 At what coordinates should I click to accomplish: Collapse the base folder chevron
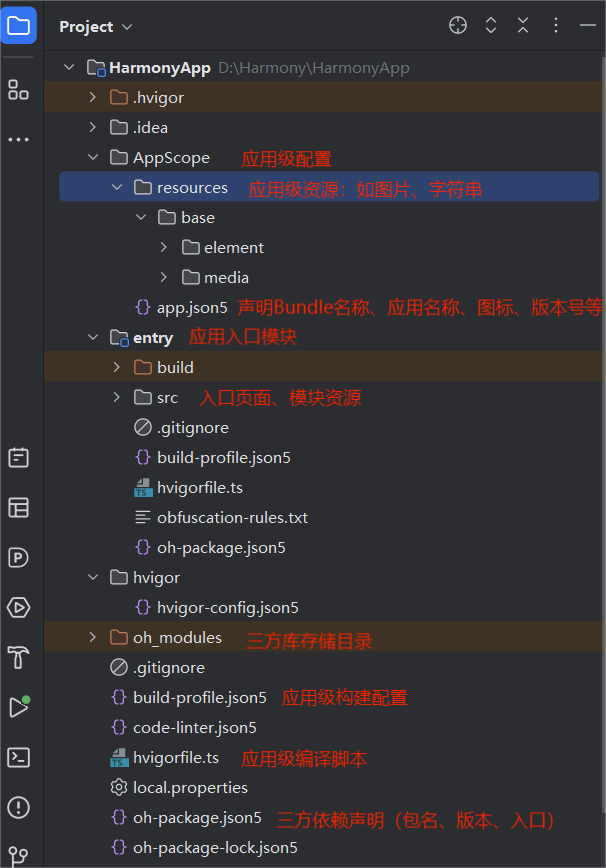point(141,217)
